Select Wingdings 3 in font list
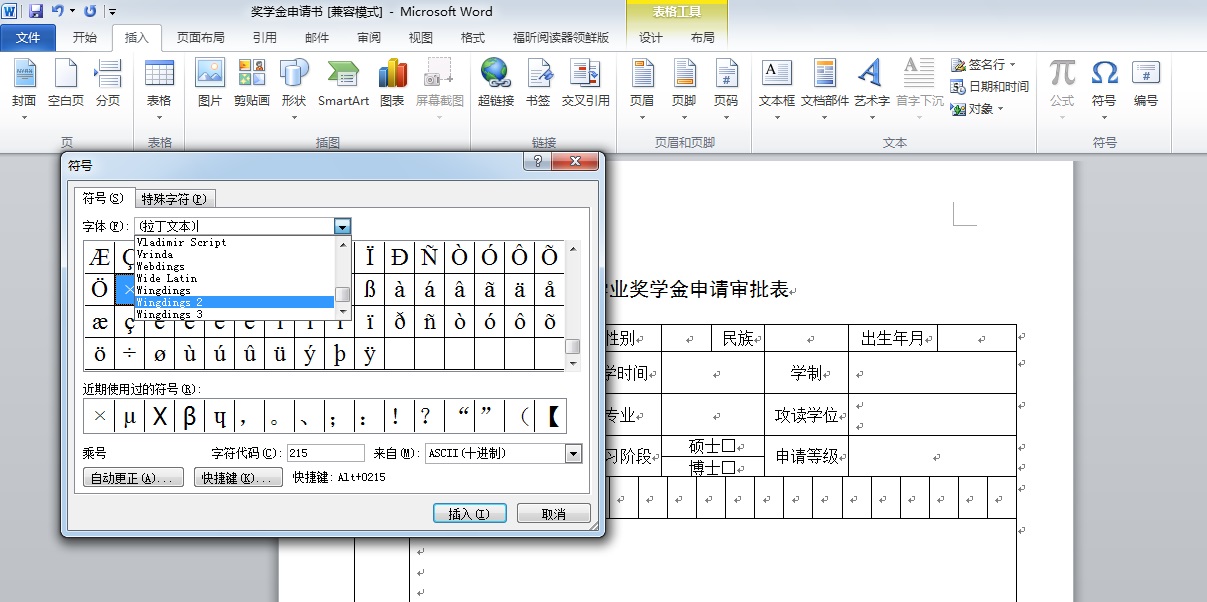 [234, 314]
